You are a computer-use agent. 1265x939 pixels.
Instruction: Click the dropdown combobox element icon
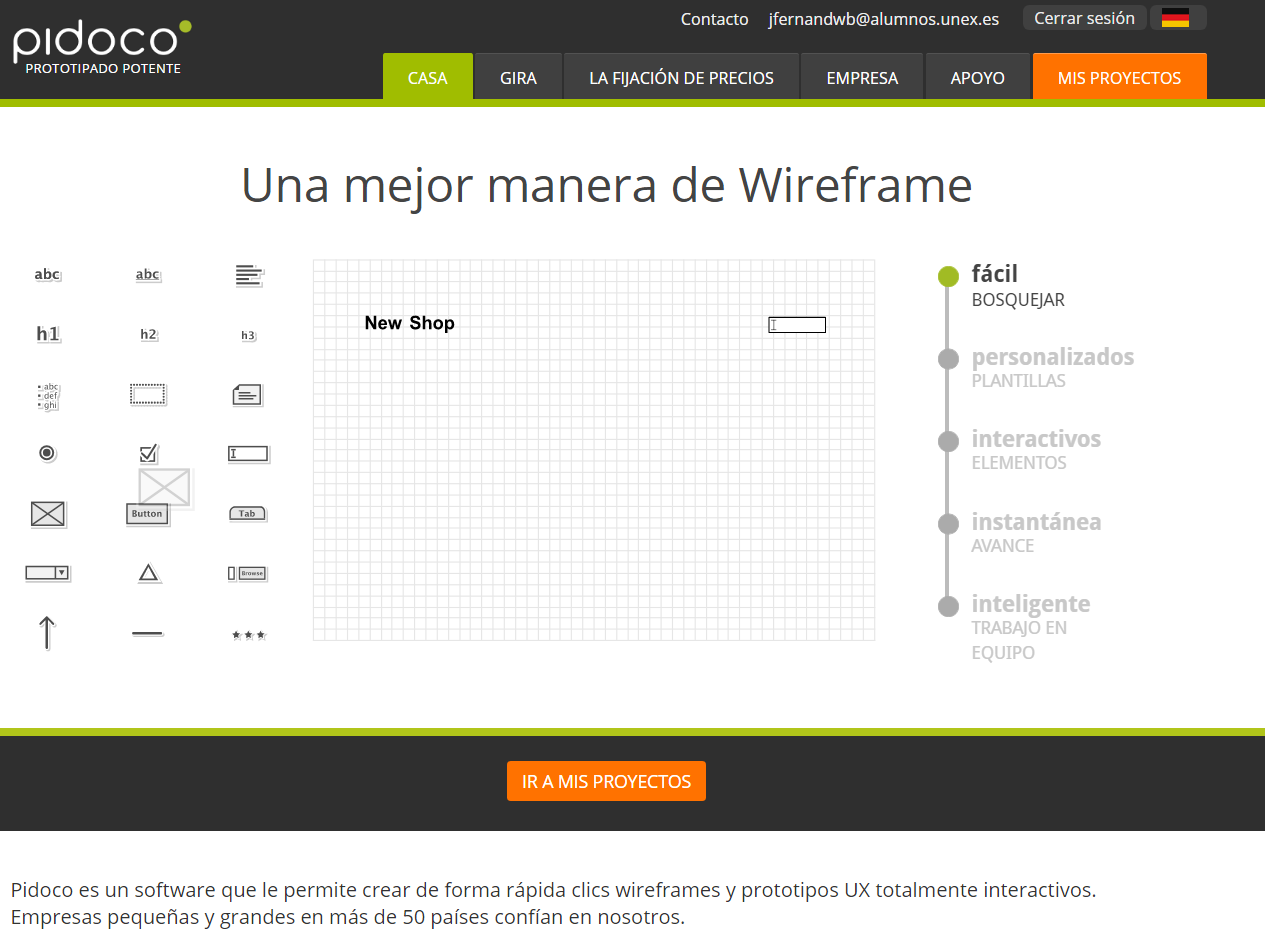coord(48,572)
